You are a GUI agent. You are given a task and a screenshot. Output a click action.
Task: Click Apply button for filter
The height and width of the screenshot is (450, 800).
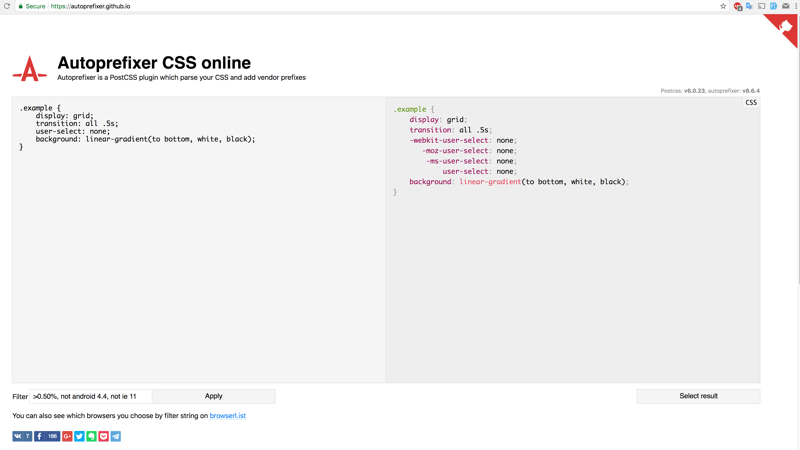coord(213,396)
